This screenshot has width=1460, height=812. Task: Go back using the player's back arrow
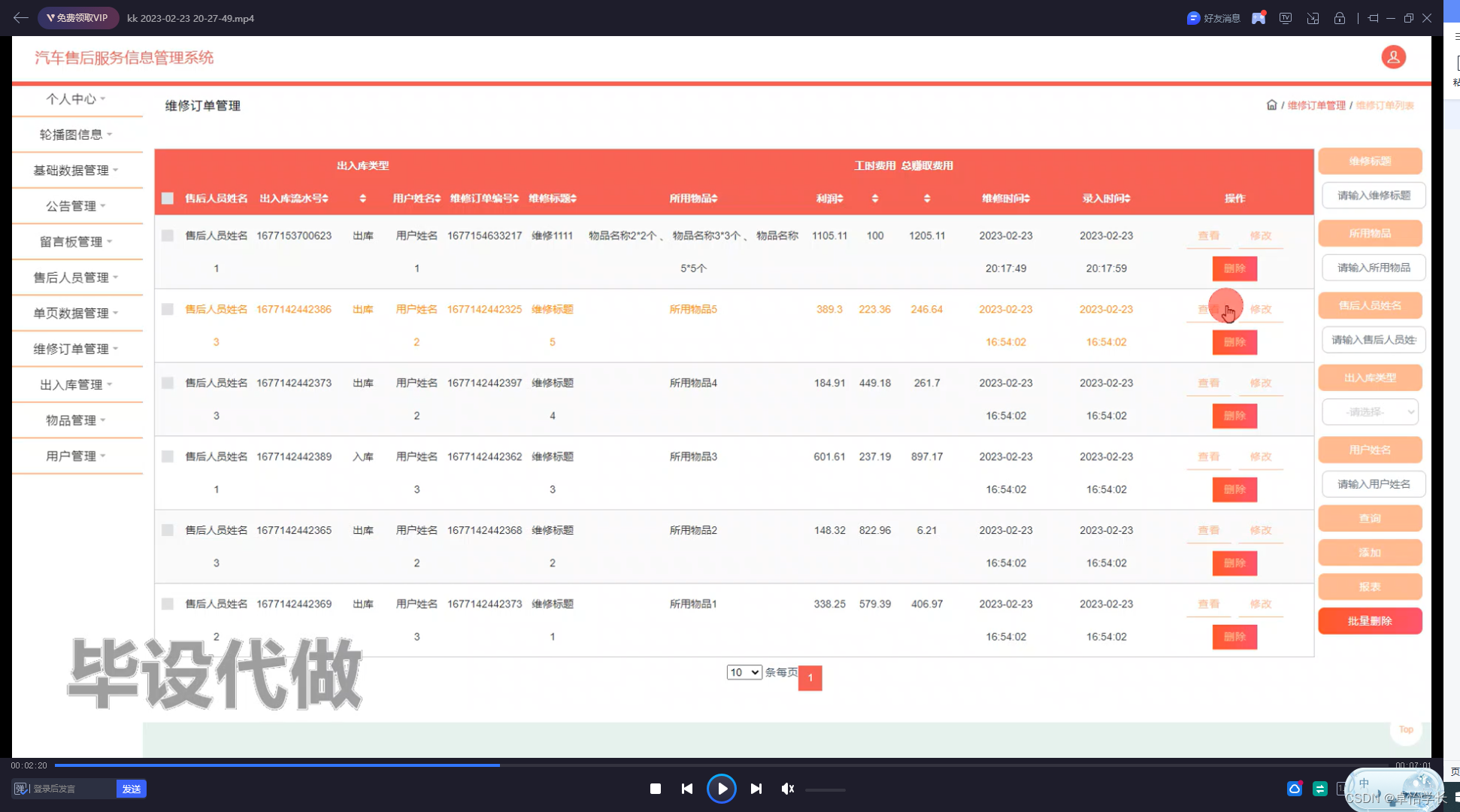[20, 17]
